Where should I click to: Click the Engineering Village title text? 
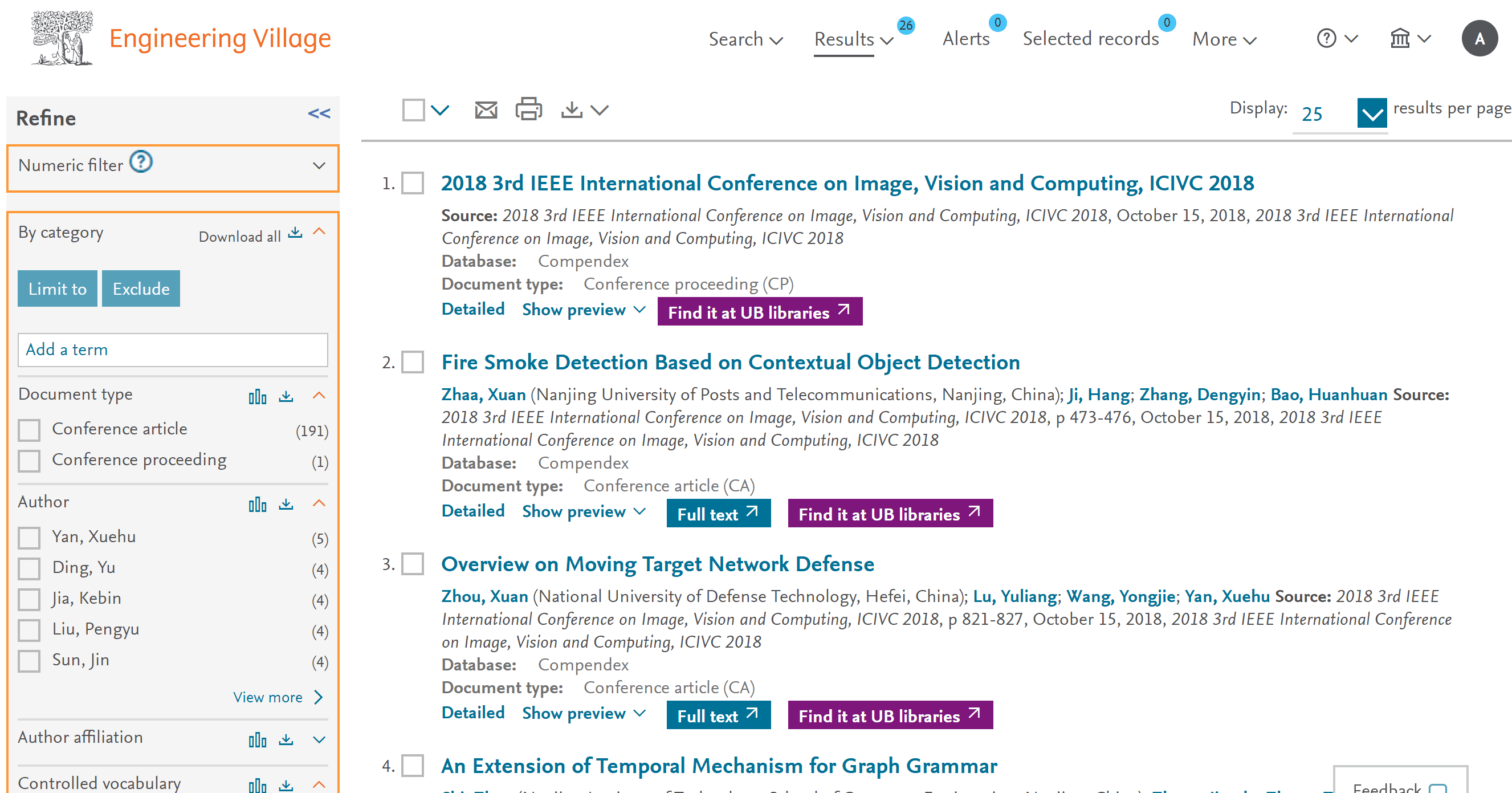[x=220, y=39]
